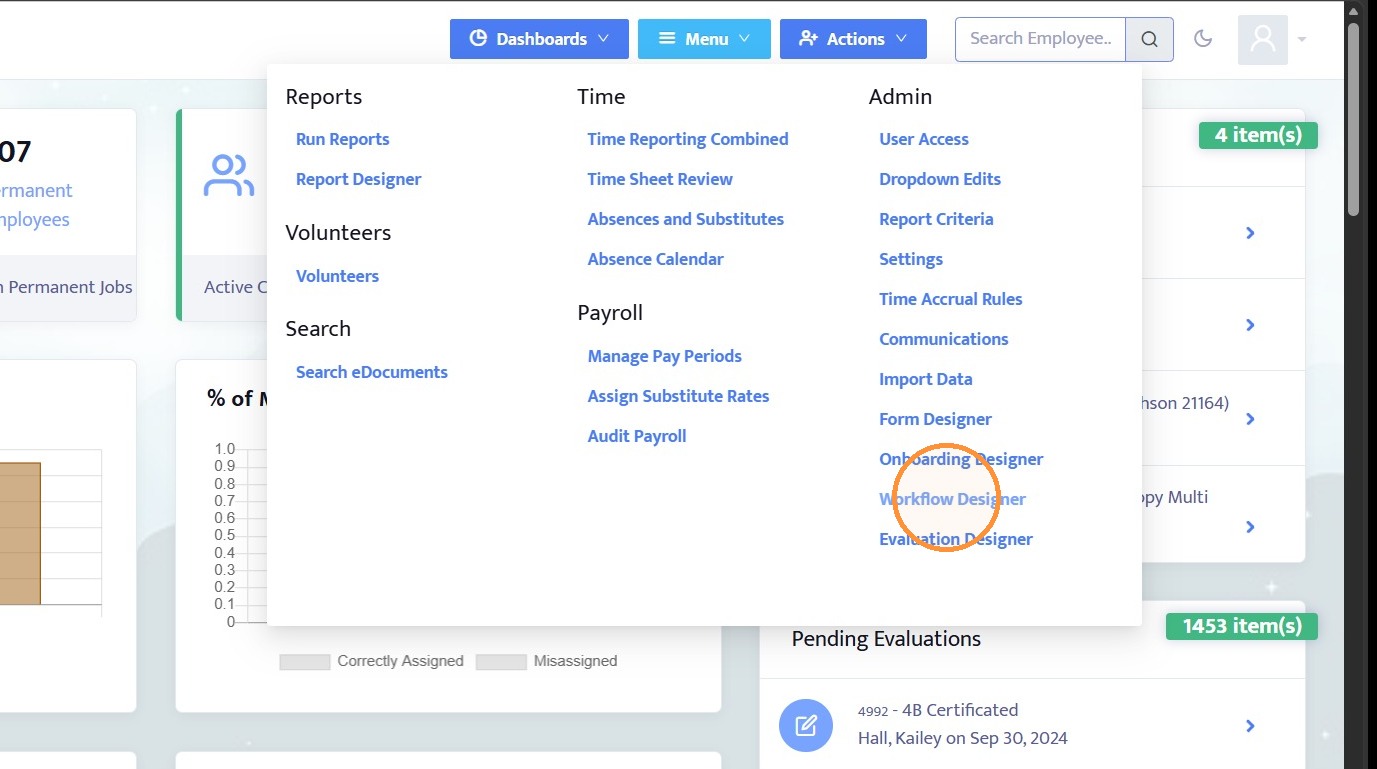Open the Actions dropdown
This screenshot has height=769, width=1377.
coord(853,39)
